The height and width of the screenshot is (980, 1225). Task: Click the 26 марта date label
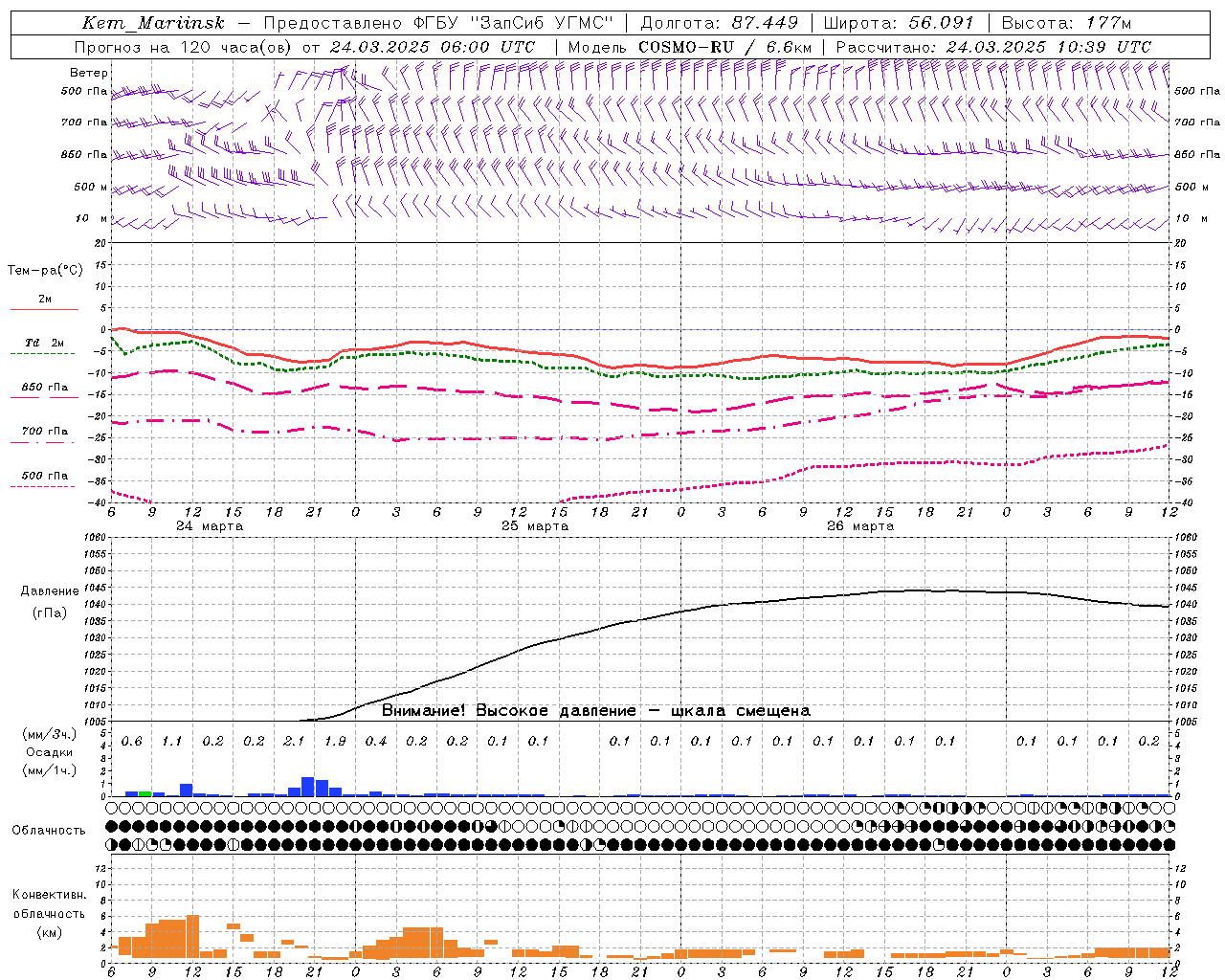860,526
